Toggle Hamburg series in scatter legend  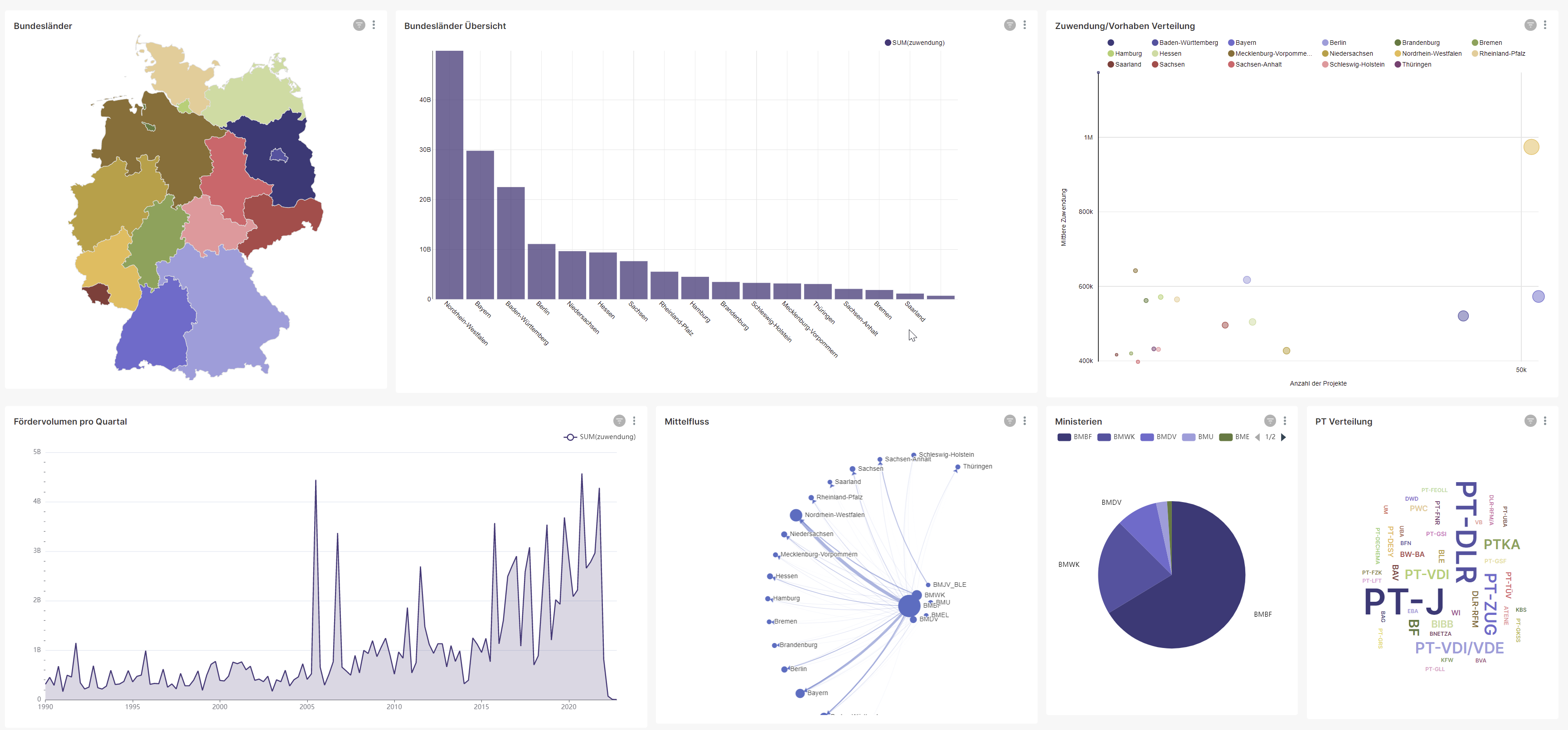1124,53
